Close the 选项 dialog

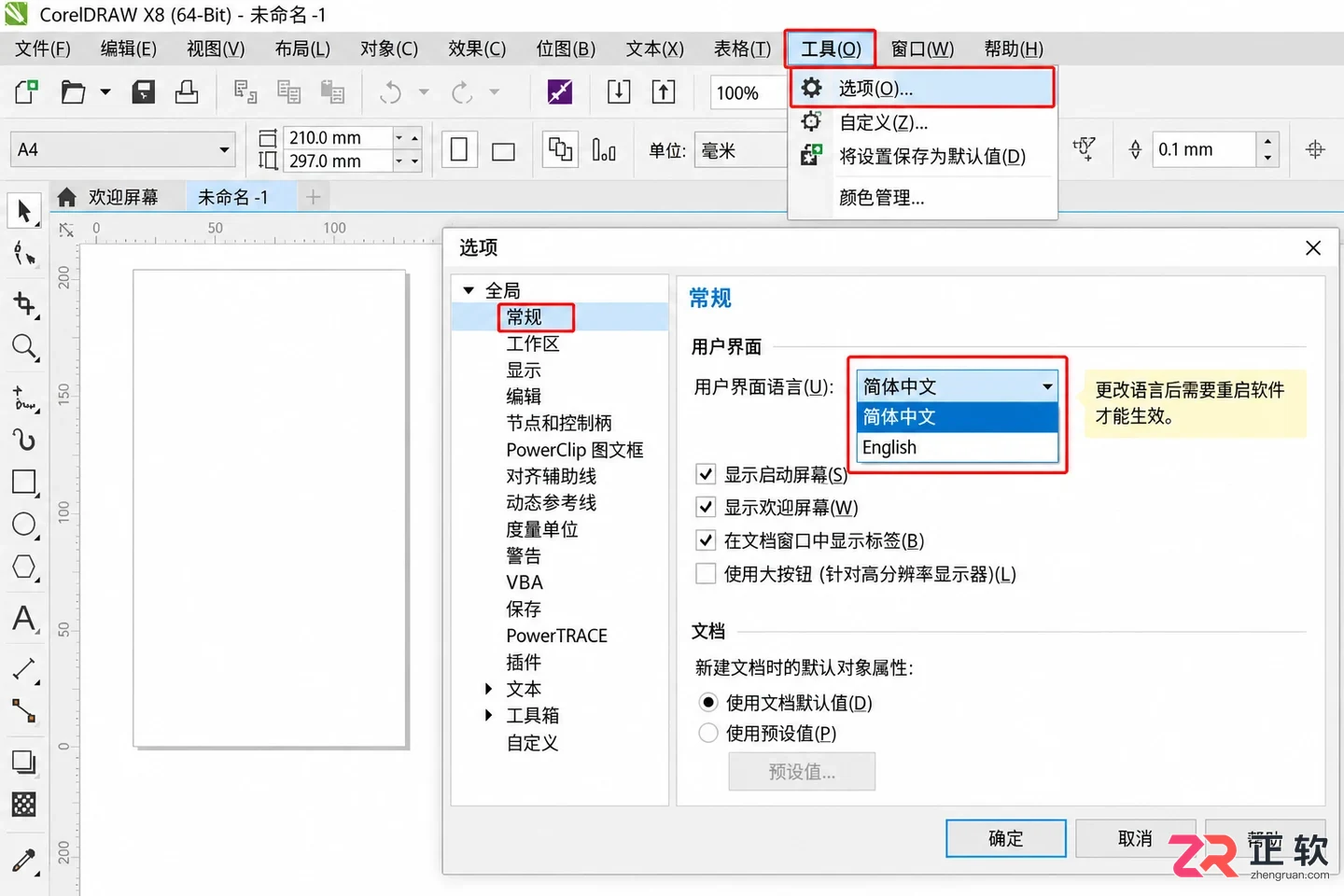1313,247
